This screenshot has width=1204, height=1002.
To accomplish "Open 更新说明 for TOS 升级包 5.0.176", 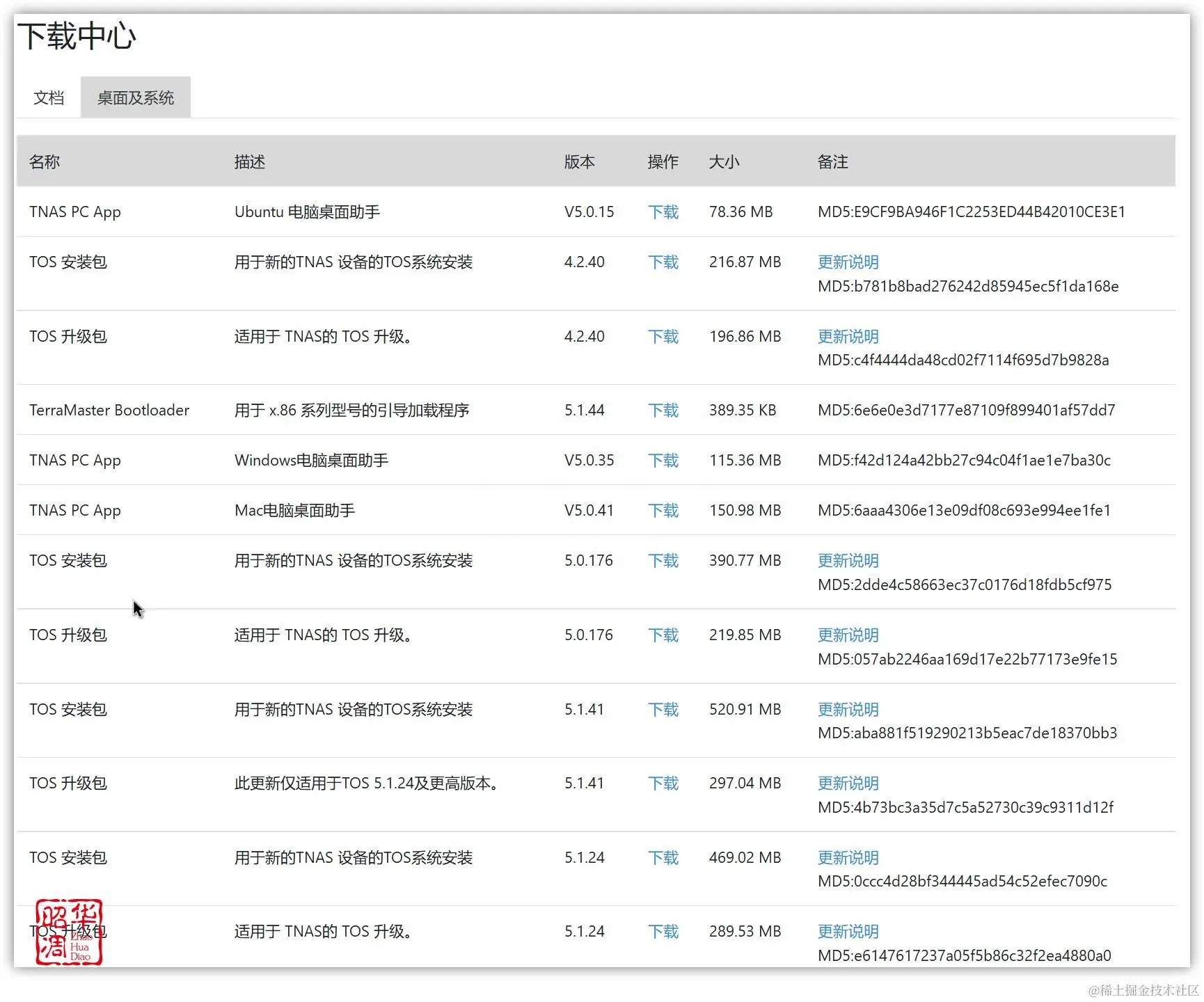I will (848, 635).
